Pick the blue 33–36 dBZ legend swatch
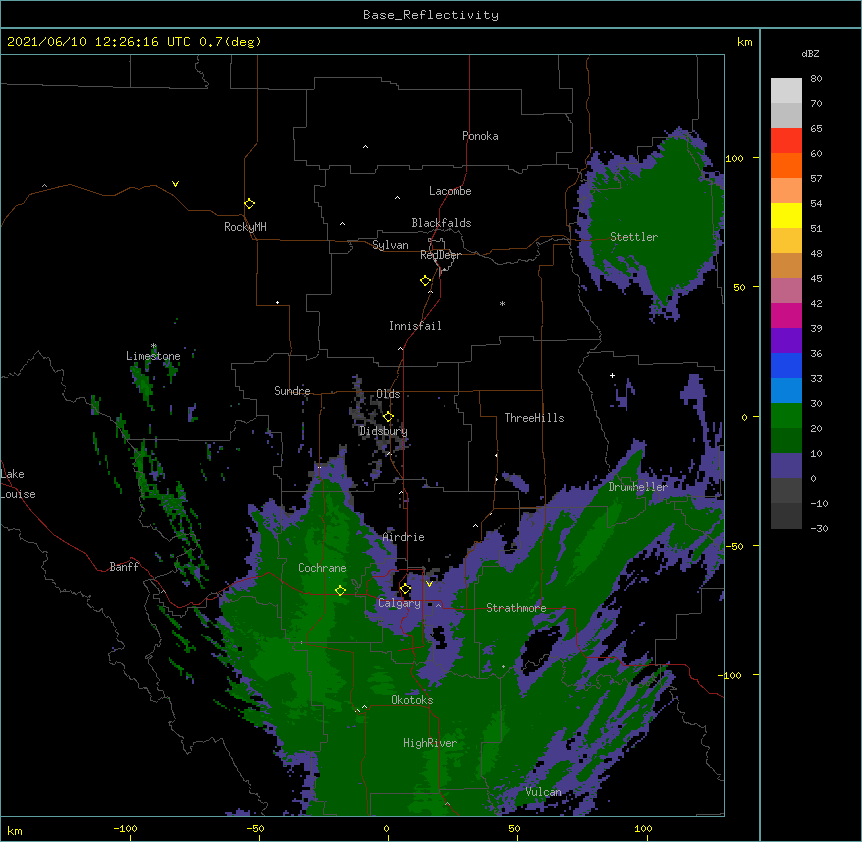The image size is (862, 842). tap(786, 365)
